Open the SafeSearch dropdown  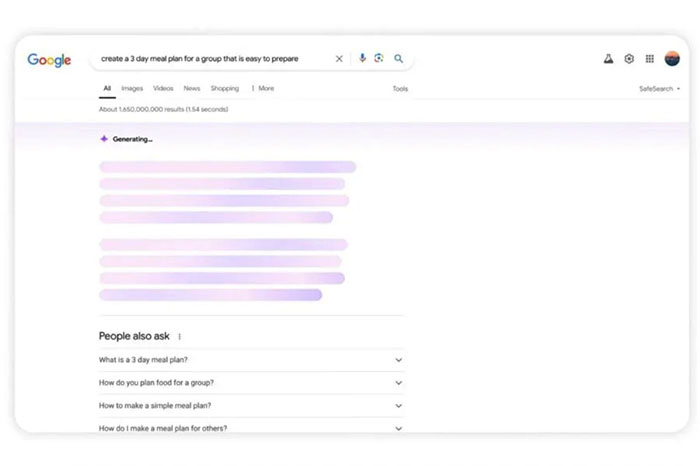[660, 89]
